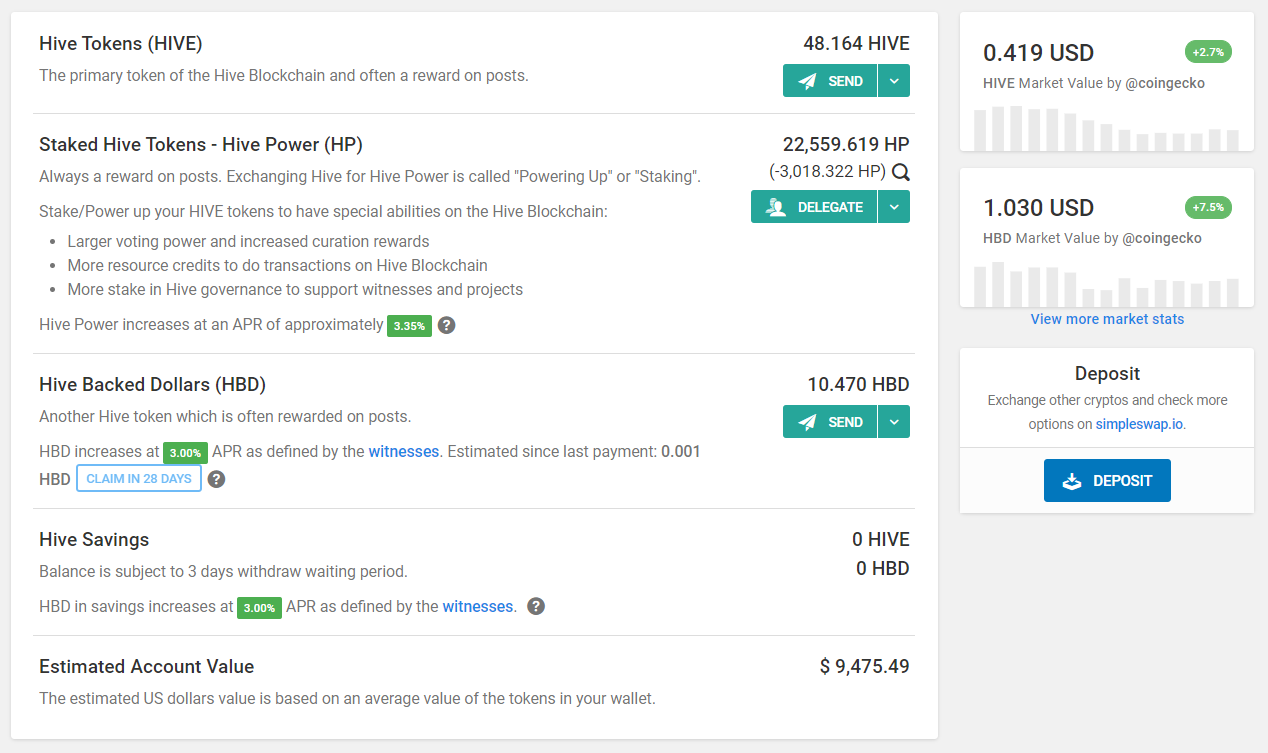Click the DELEGATE Hive Power button
The width and height of the screenshot is (1268, 753).
coord(814,207)
